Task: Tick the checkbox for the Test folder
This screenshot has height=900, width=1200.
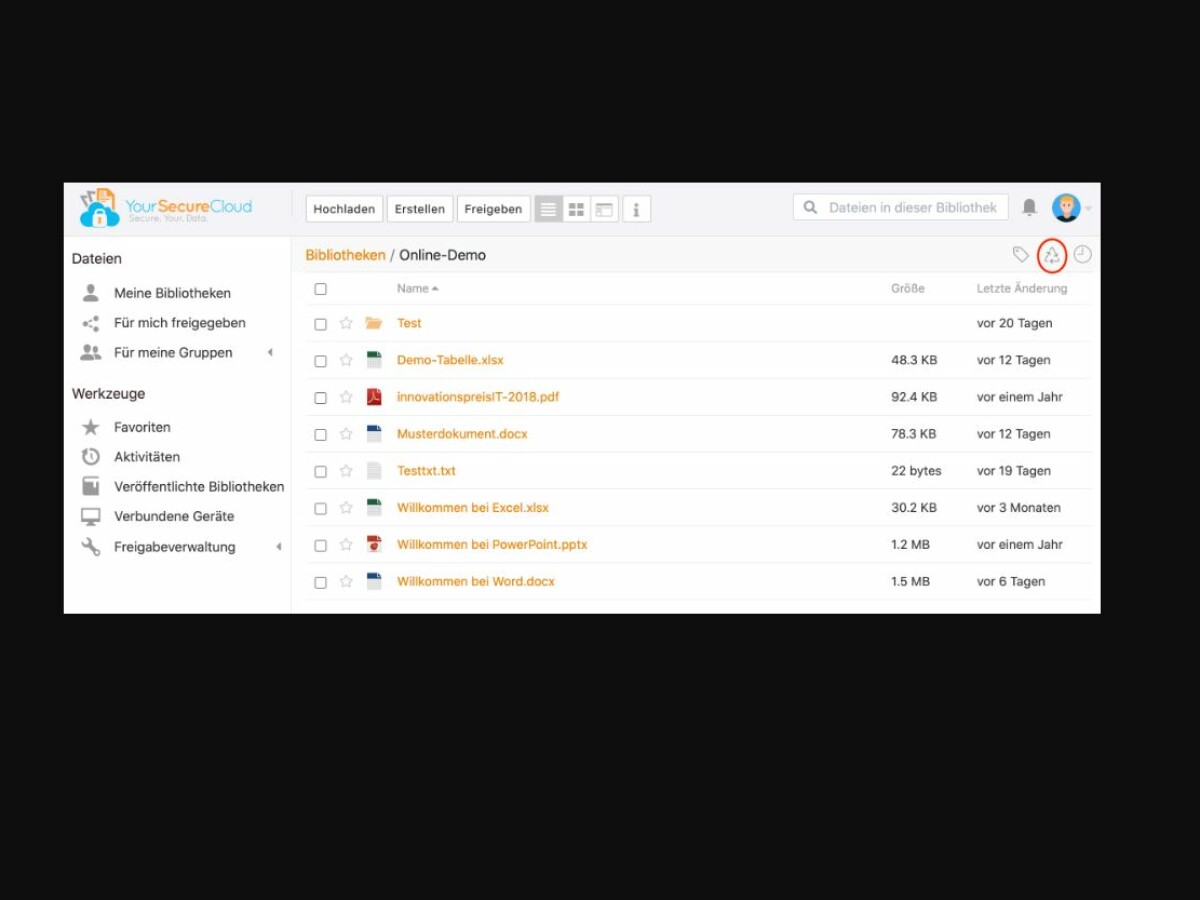Action: 320,324
